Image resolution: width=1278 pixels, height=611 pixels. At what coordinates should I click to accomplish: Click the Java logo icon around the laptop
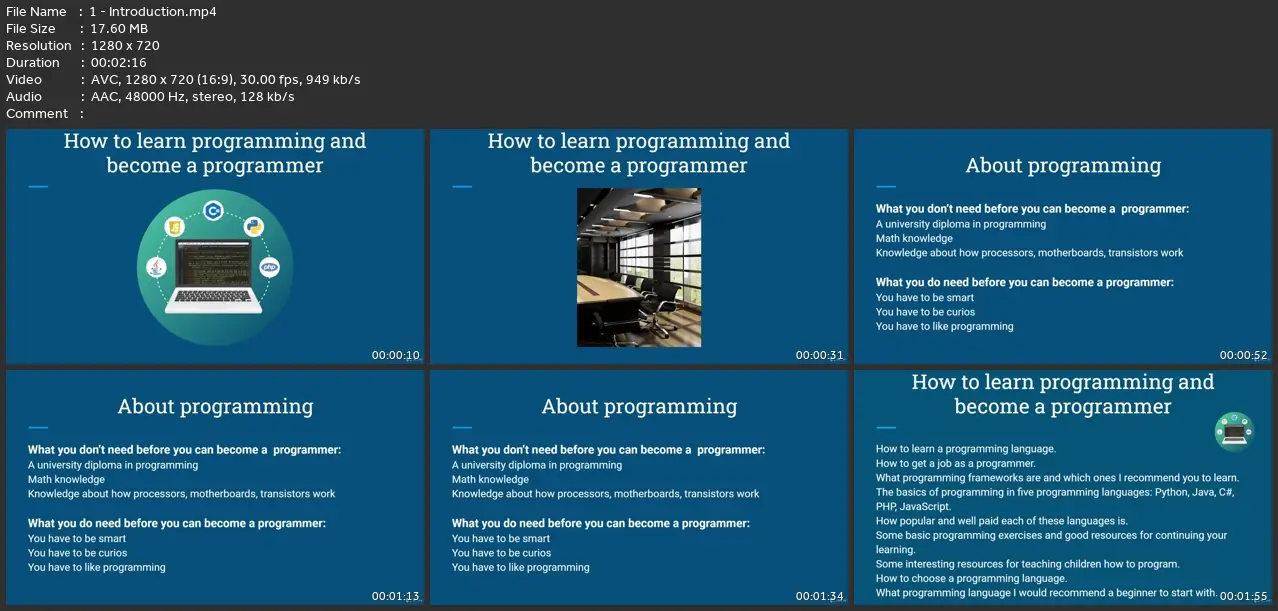(x=156, y=267)
